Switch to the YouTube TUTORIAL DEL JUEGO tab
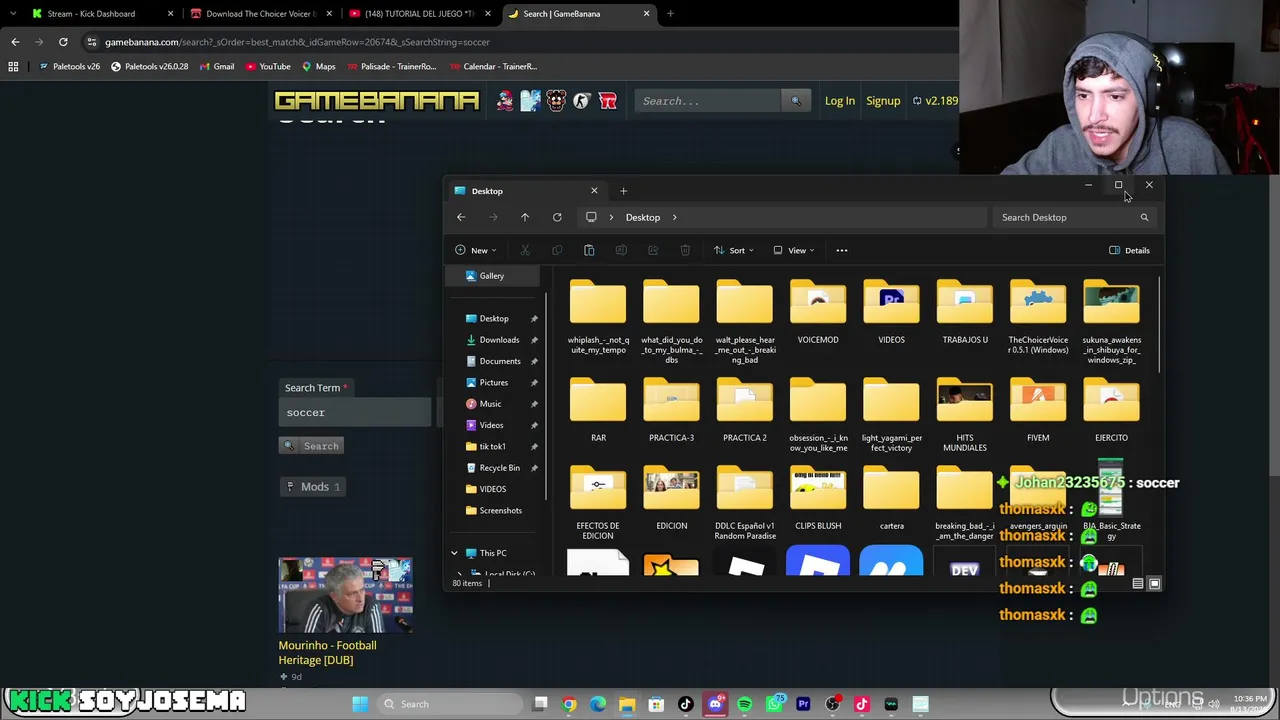This screenshot has height=720, width=1280. pyautogui.click(x=419, y=14)
